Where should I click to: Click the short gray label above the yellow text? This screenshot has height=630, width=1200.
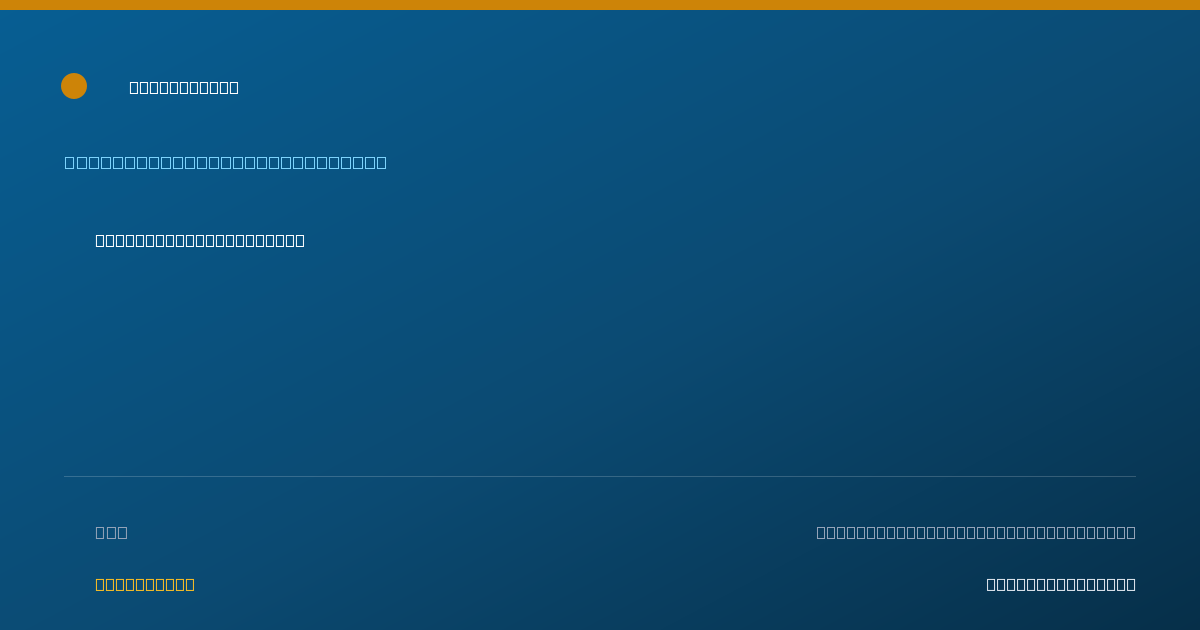tap(112, 532)
